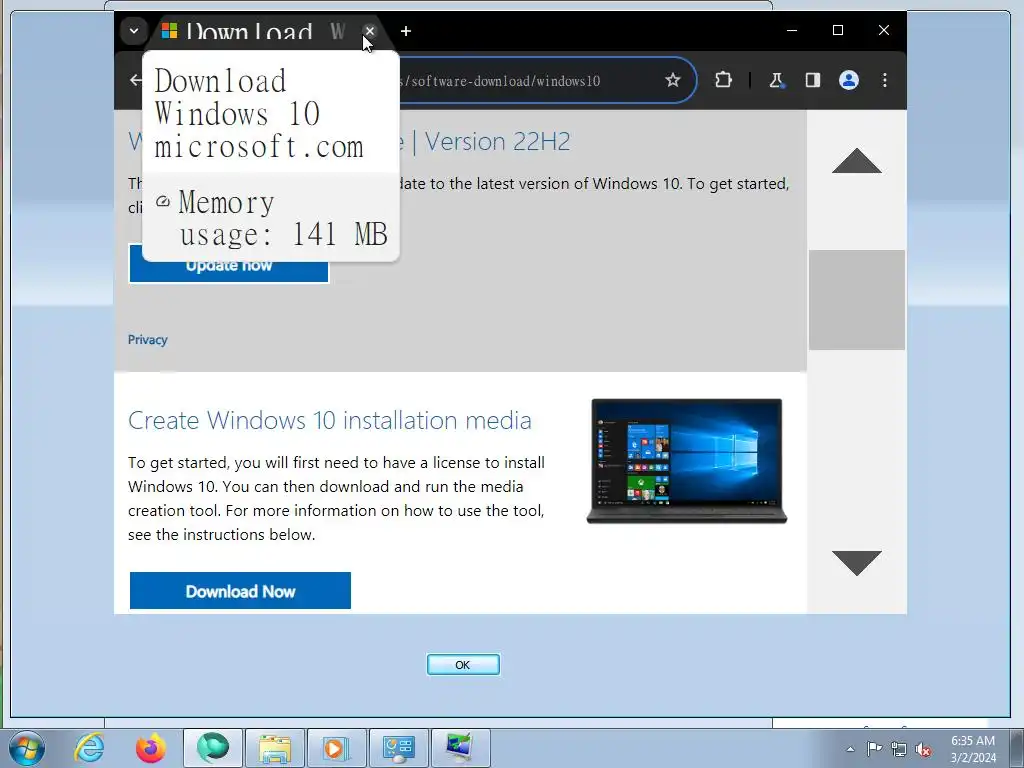
Task: Open Windows Media Player taskbar icon
Action: tap(337, 748)
